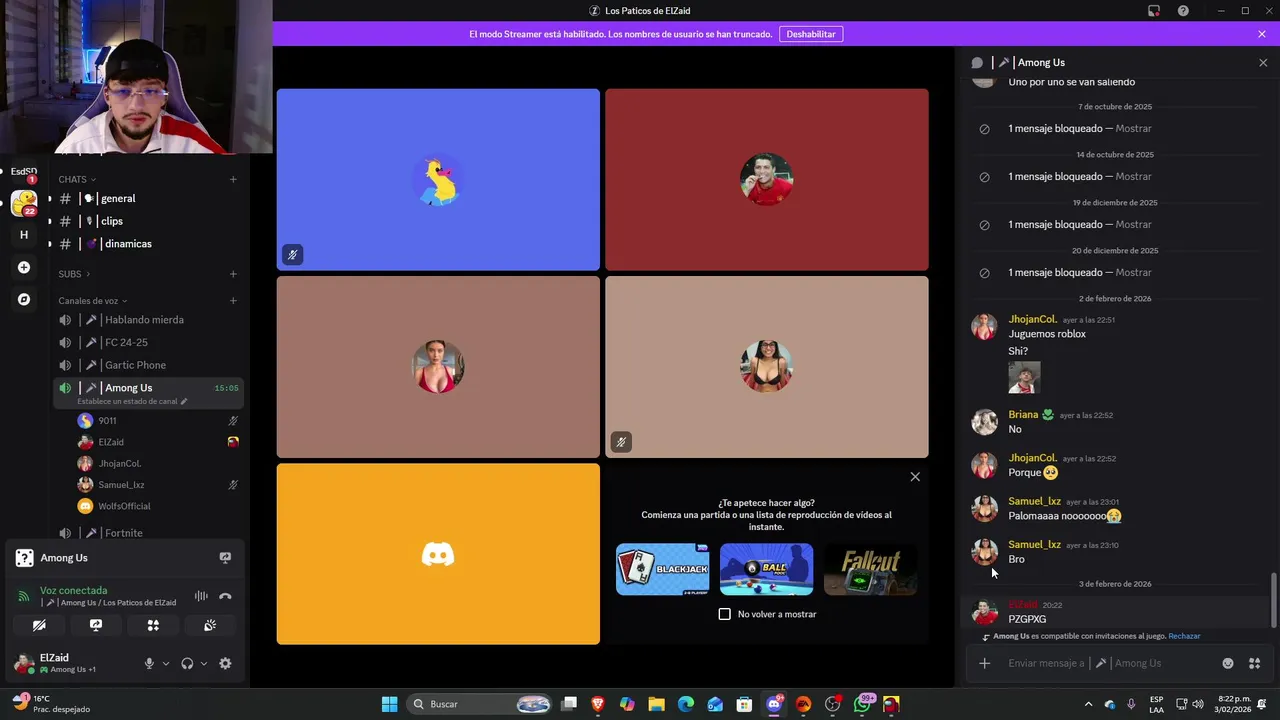Viewport: 1280px width, 720px height.
Task: Click the image attachment under 'Shi?' message
Action: pyautogui.click(x=1024, y=378)
